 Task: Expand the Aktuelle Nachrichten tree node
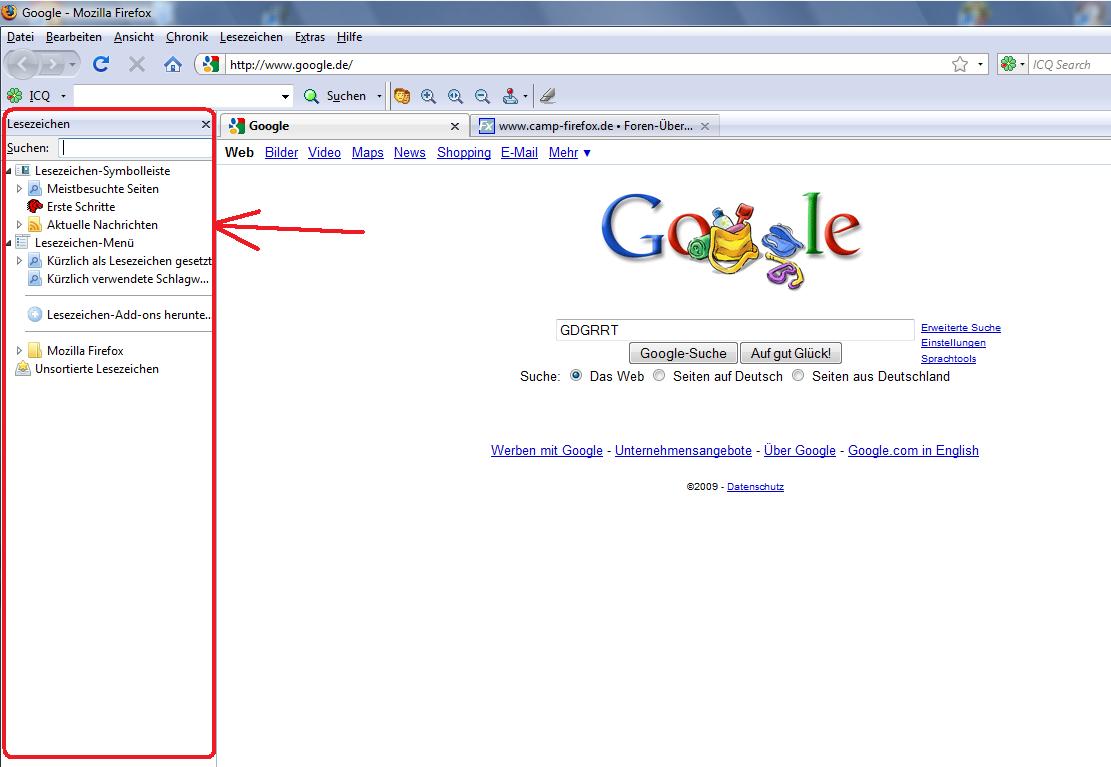(x=19, y=225)
